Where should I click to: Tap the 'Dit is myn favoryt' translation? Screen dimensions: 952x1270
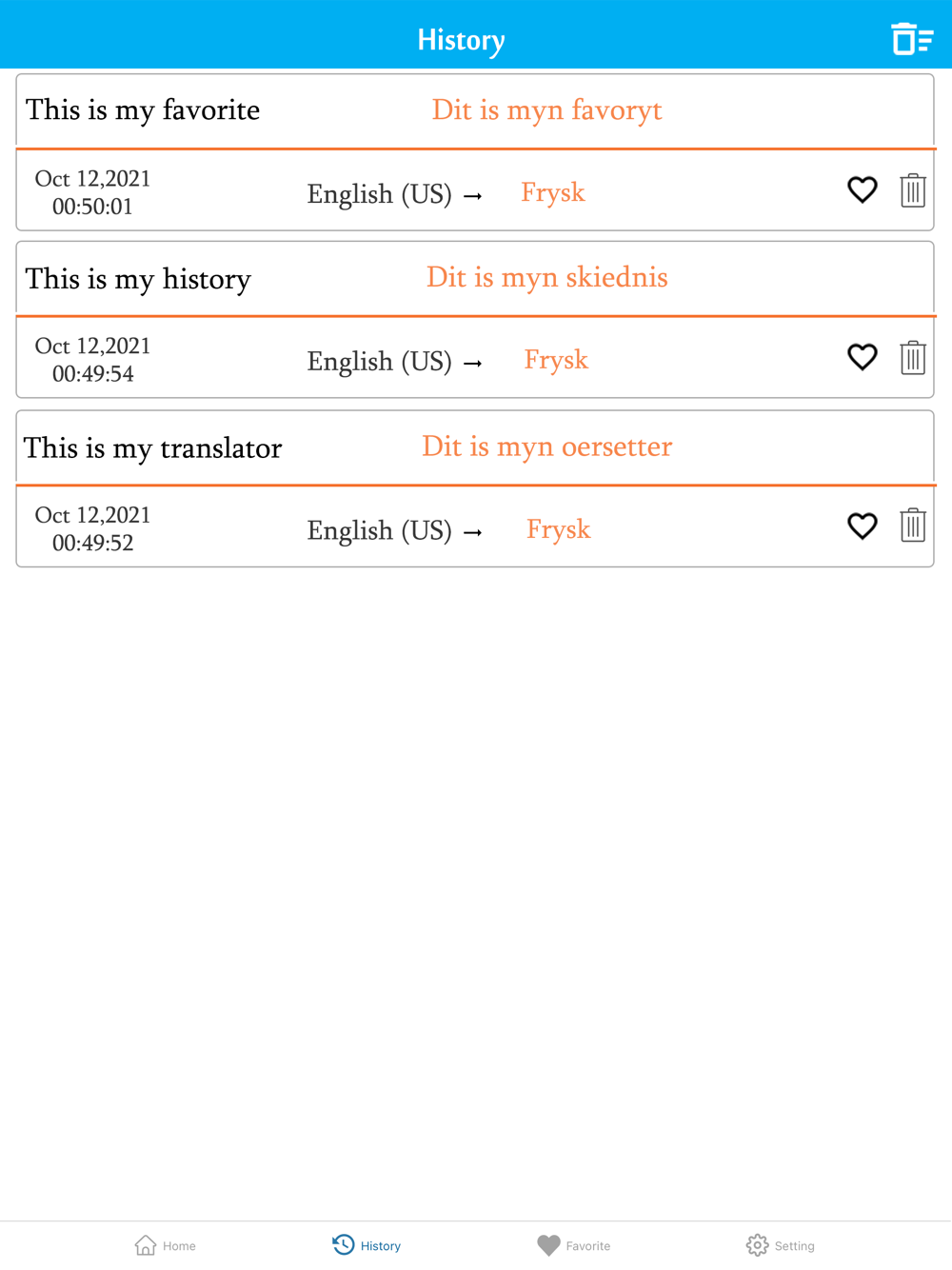[546, 110]
